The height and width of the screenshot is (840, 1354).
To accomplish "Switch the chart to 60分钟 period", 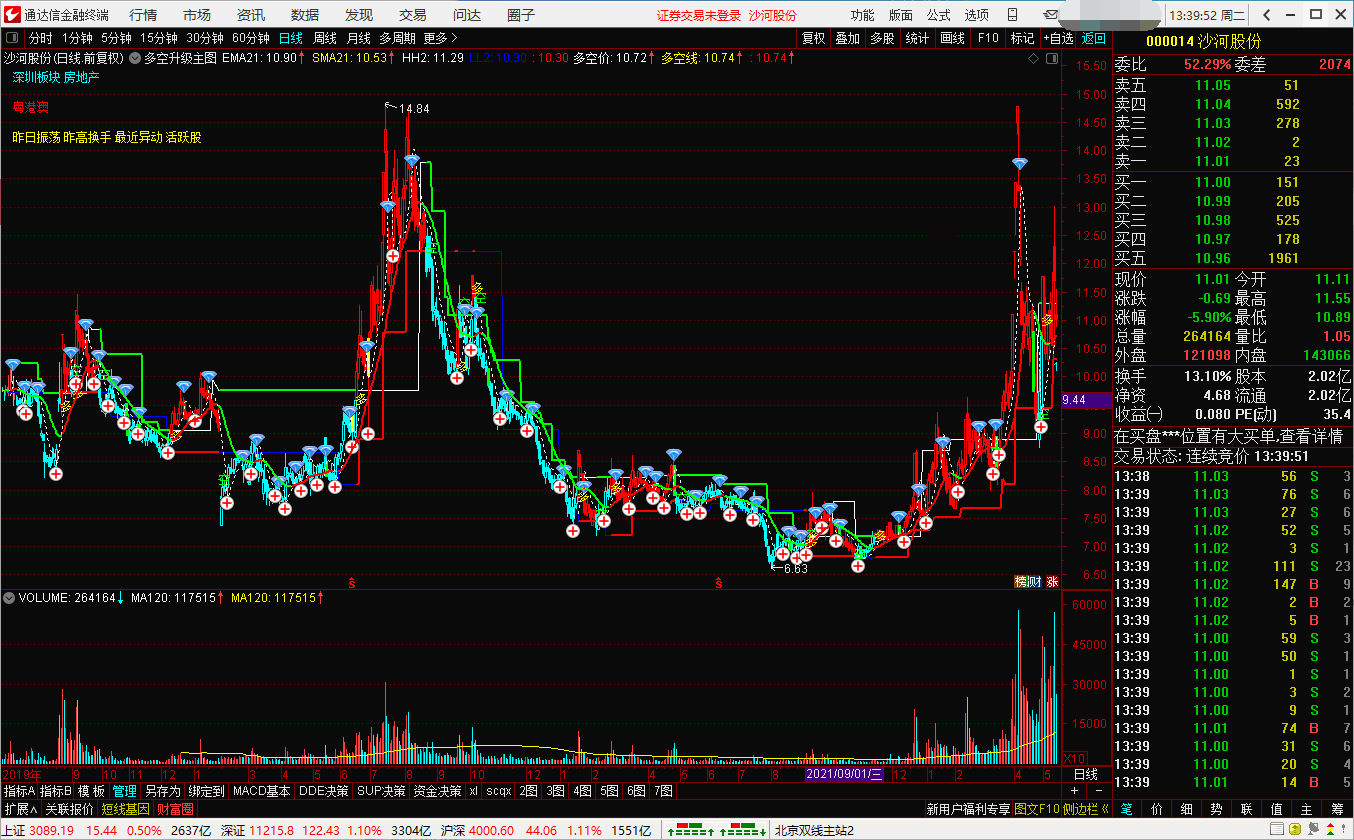I will point(251,38).
